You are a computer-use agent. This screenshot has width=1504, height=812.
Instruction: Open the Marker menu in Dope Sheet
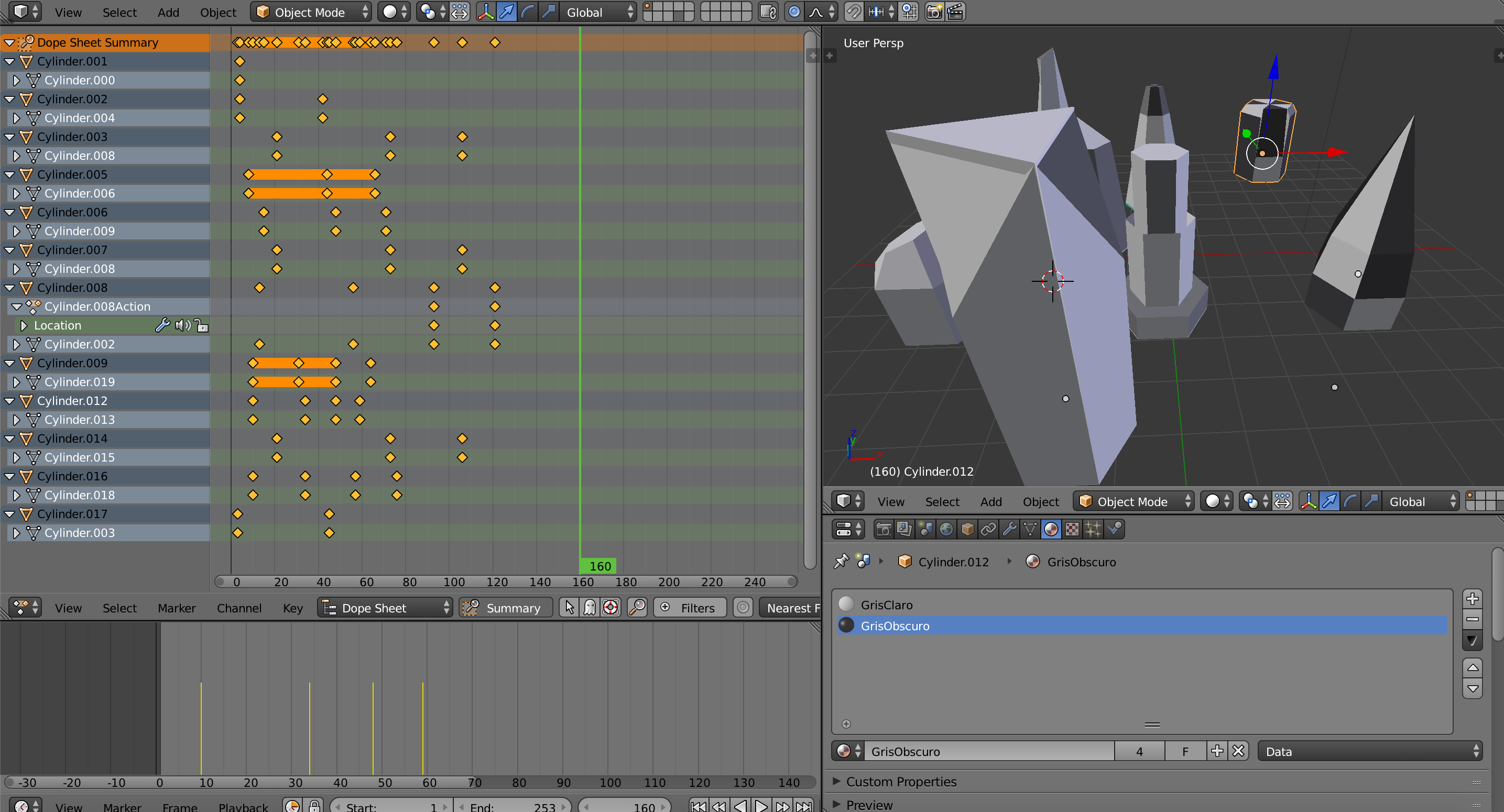click(x=176, y=608)
